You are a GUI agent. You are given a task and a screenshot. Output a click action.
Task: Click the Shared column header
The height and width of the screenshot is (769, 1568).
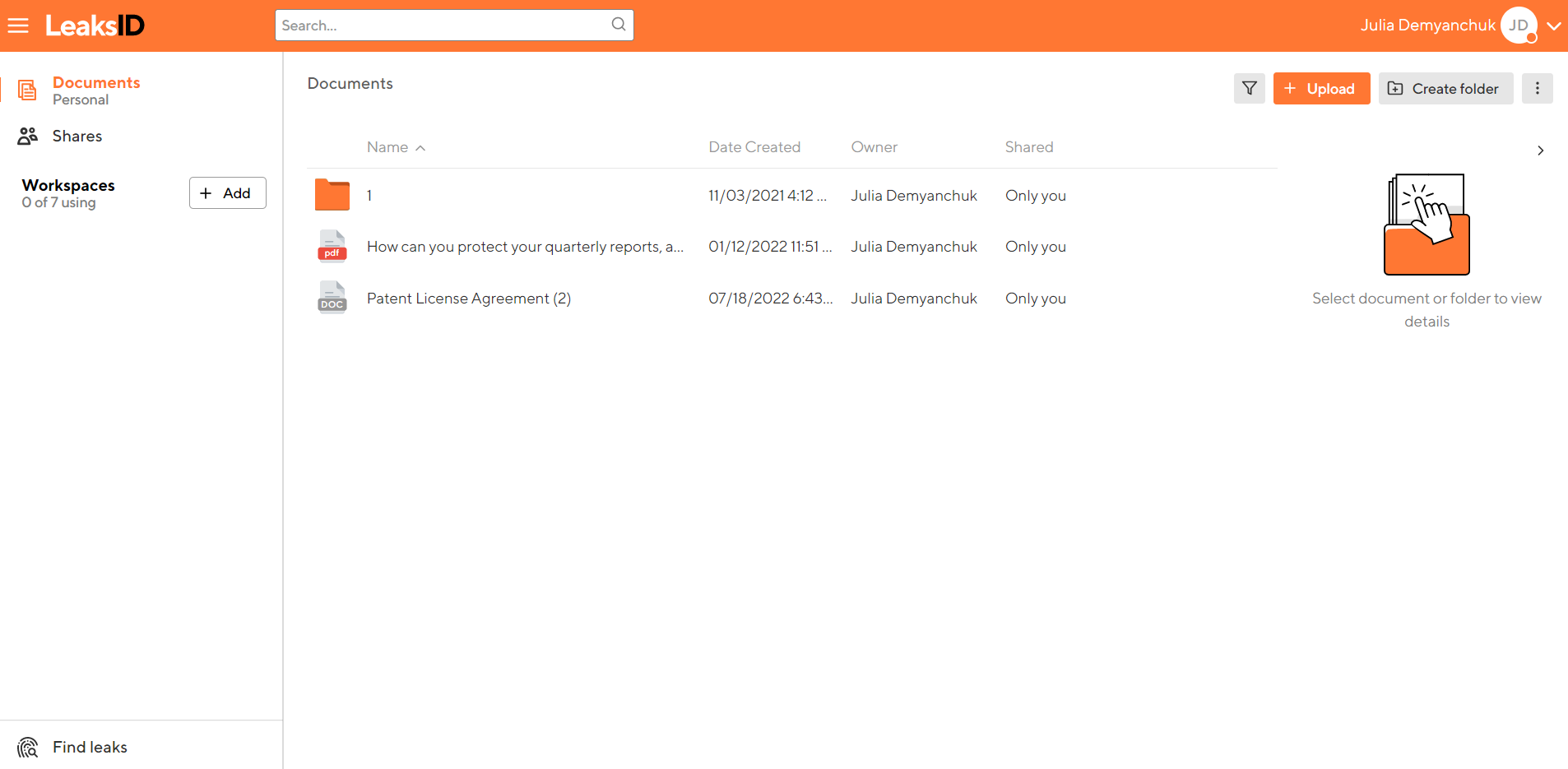(x=1028, y=147)
